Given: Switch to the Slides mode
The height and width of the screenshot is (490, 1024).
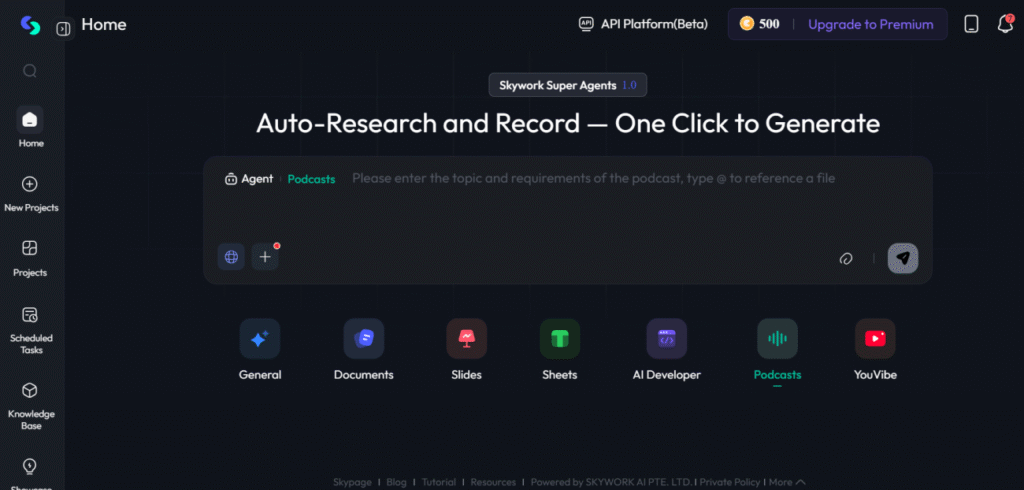Looking at the screenshot, I should click(466, 349).
